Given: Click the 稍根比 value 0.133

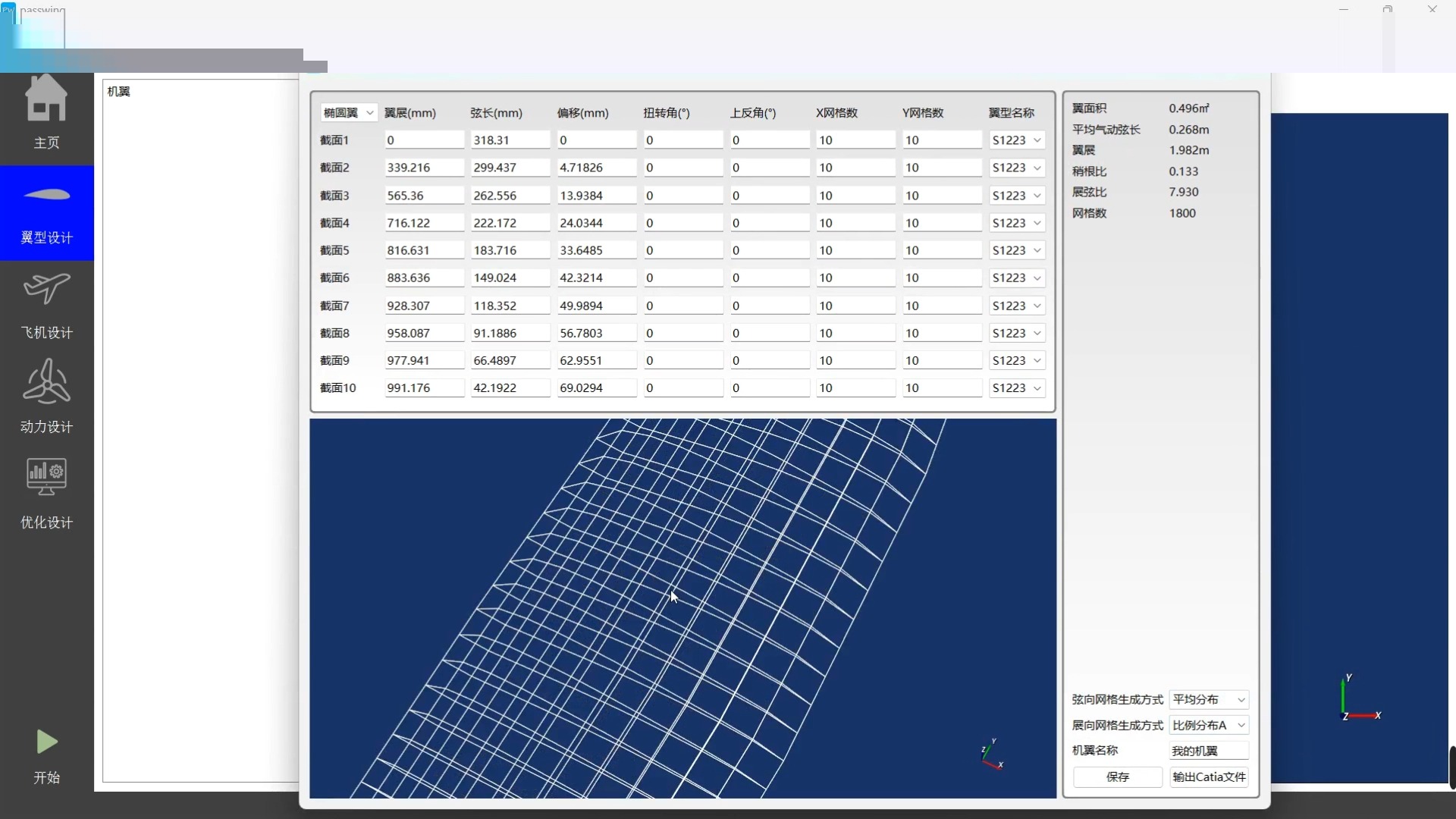Looking at the screenshot, I should [1183, 171].
